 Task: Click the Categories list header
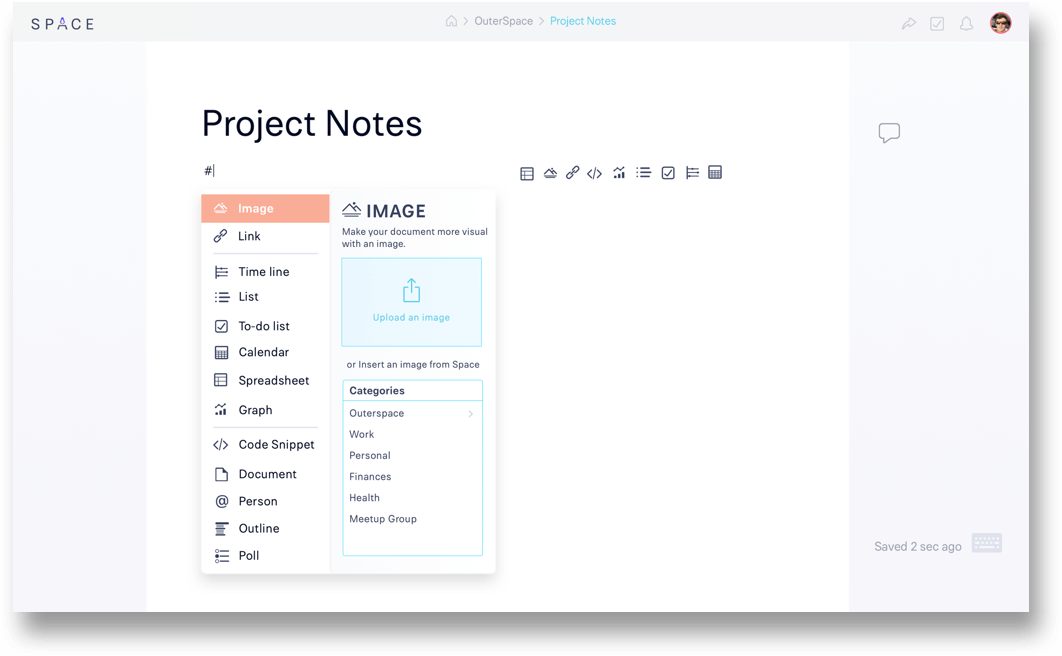coord(412,391)
